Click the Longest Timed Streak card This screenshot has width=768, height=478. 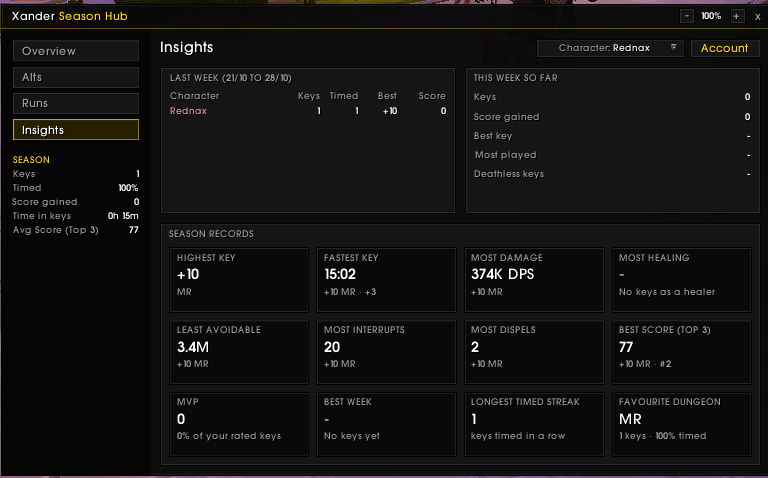(x=534, y=424)
